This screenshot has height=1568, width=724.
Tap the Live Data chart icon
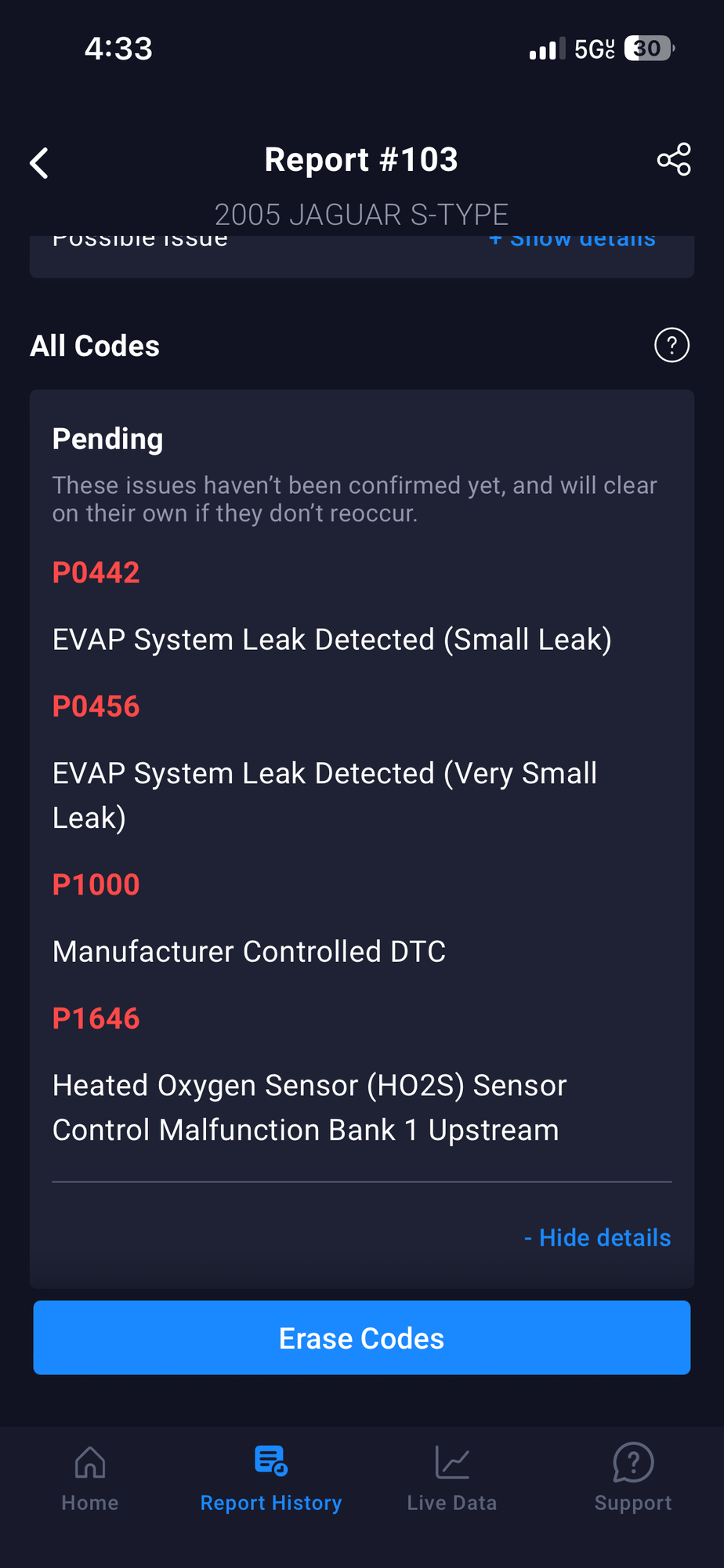452,1462
